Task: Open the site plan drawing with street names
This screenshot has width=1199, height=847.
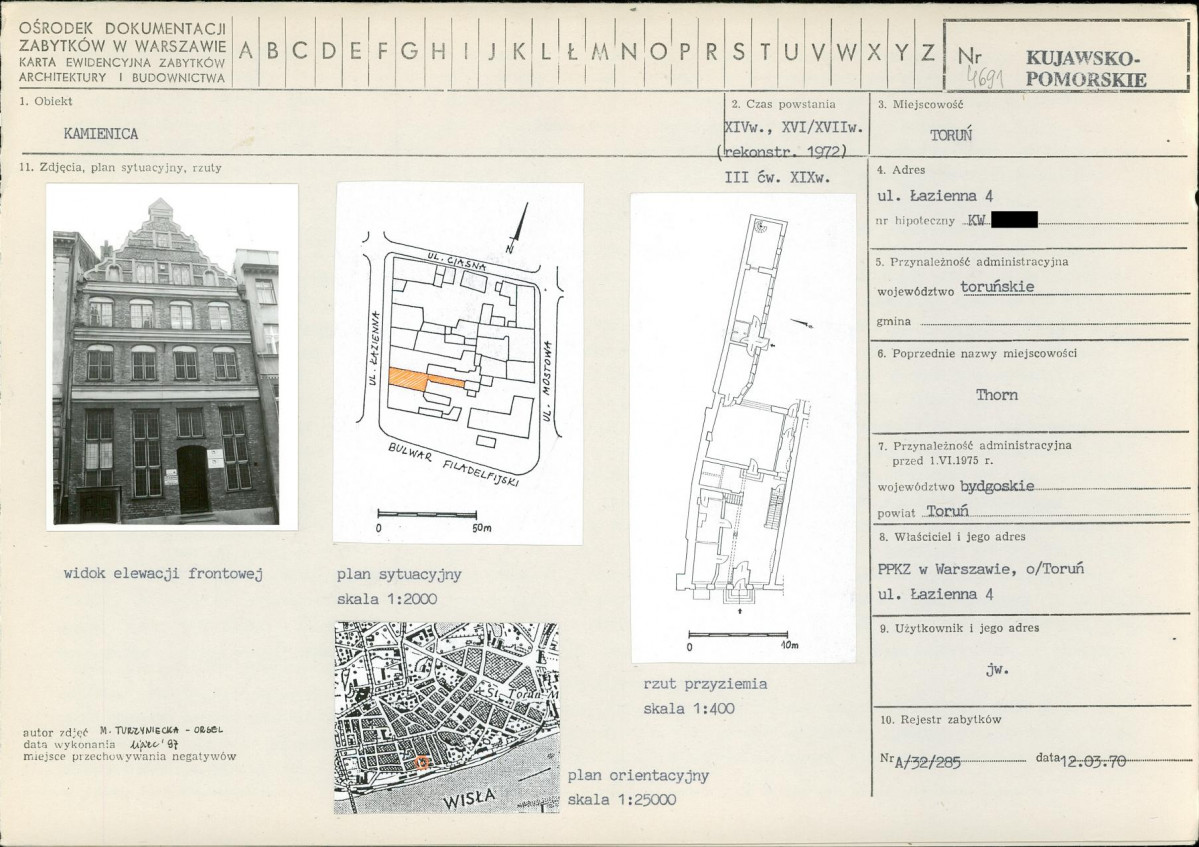Action: tap(459, 364)
